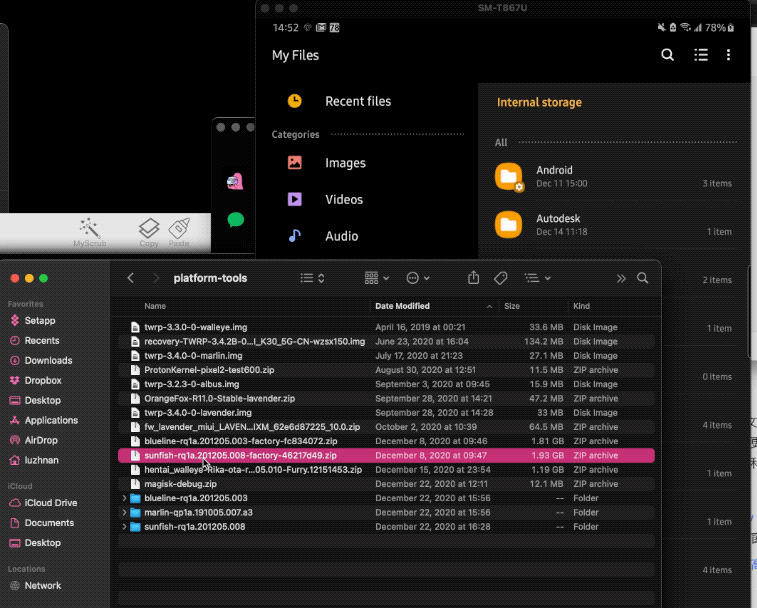Select blueline-rq1a.201205.003-factory zip file

(x=386, y=441)
